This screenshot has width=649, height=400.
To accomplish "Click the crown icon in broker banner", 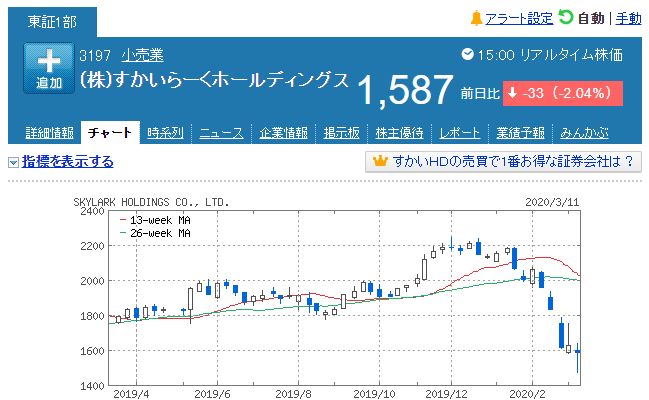I will (380, 161).
